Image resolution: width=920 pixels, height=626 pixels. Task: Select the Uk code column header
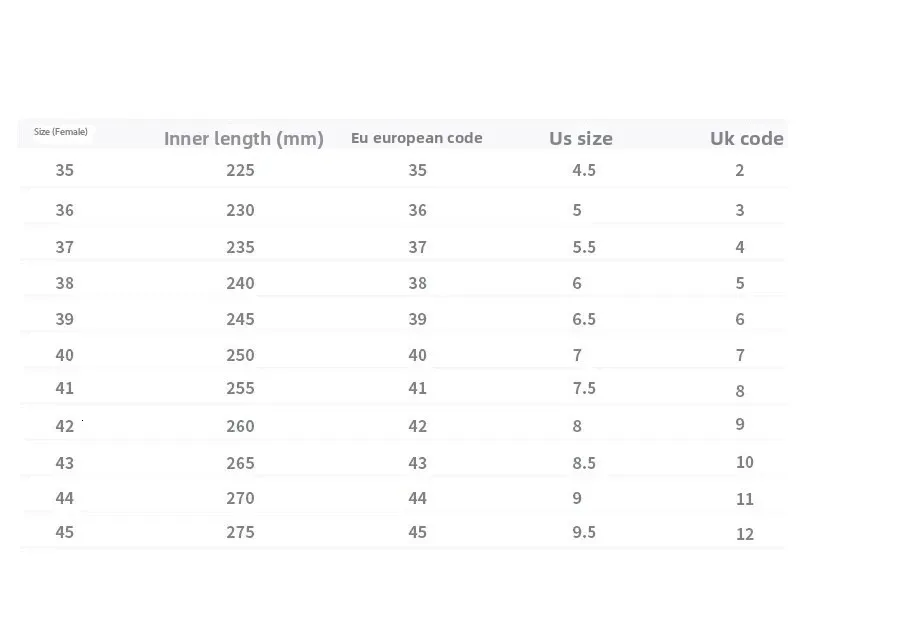[x=746, y=138]
